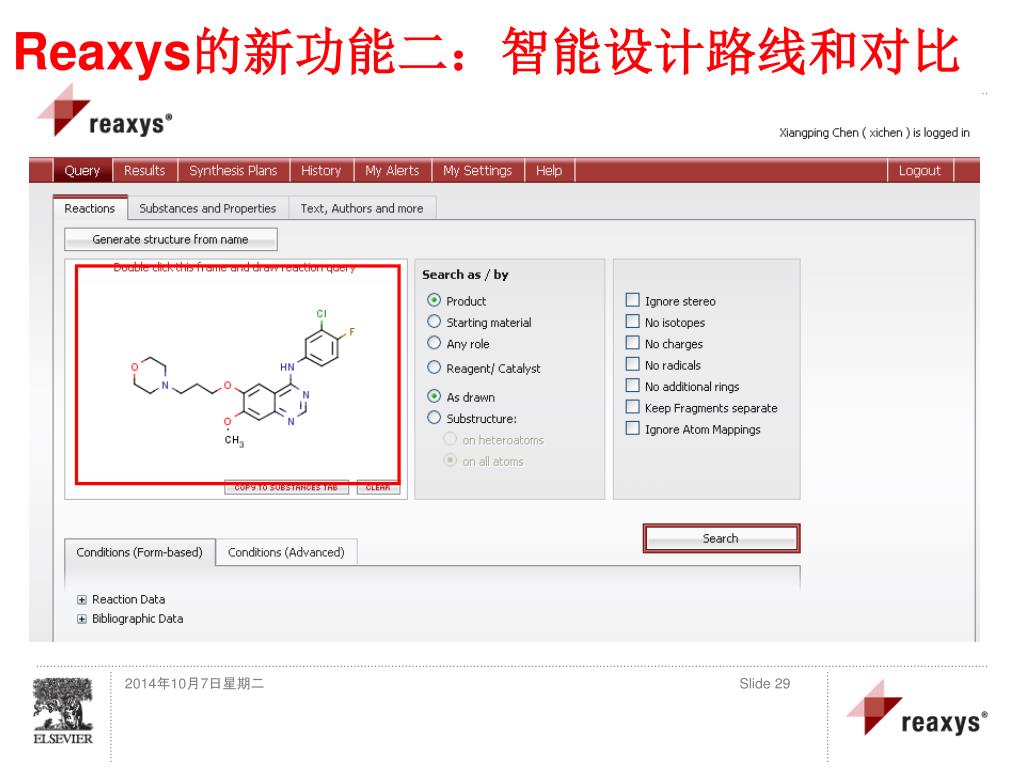Enable No isotopes checkbox
This screenshot has width=1024, height=768.
tap(632, 322)
